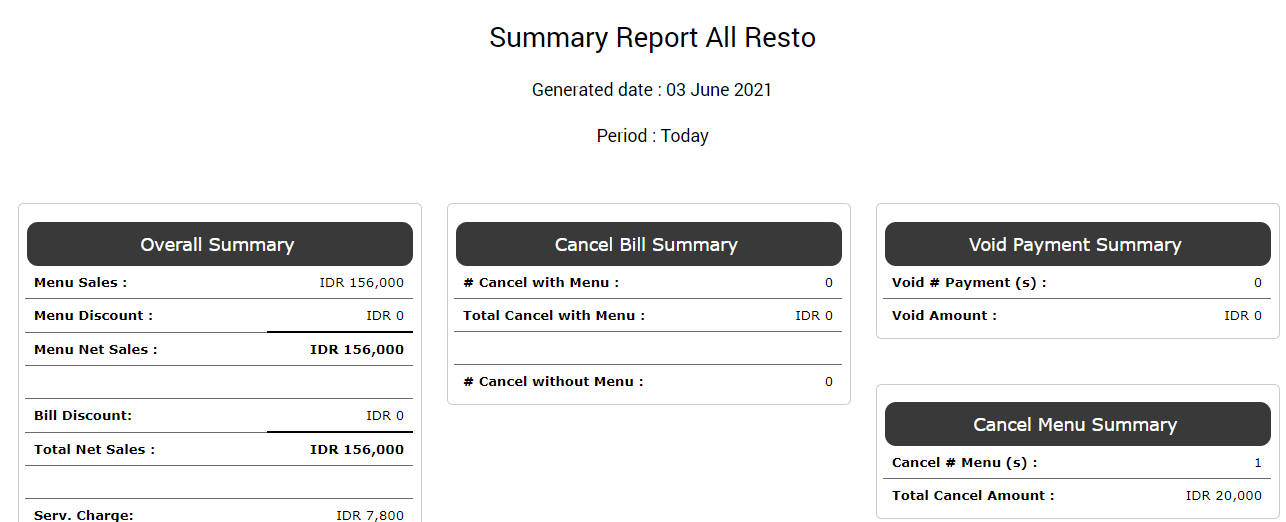Click the Cancel # Menu (s) count value 1
This screenshot has height=522, width=1286.
pos(1258,463)
